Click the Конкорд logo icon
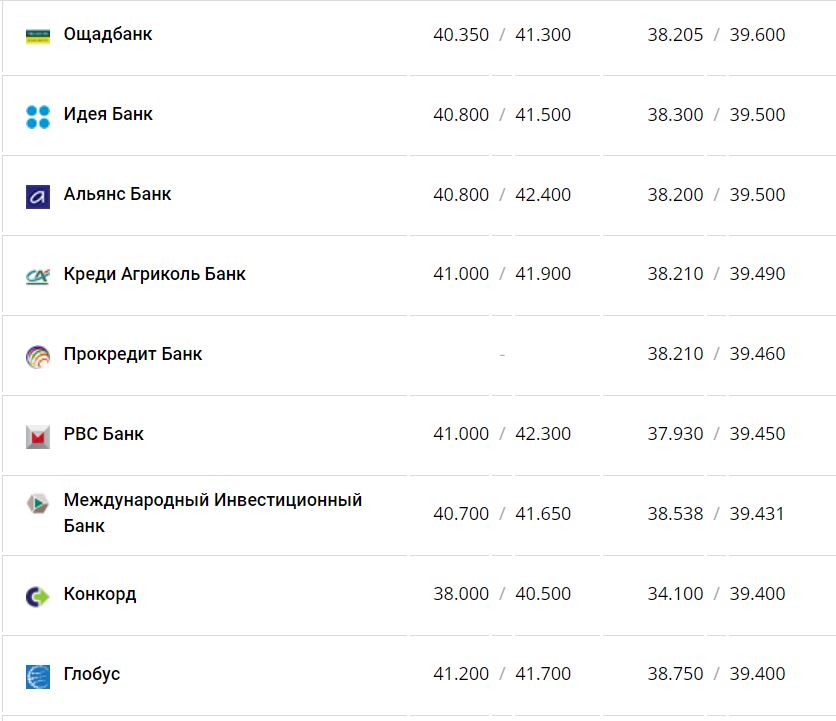The height and width of the screenshot is (721, 836). (x=38, y=596)
